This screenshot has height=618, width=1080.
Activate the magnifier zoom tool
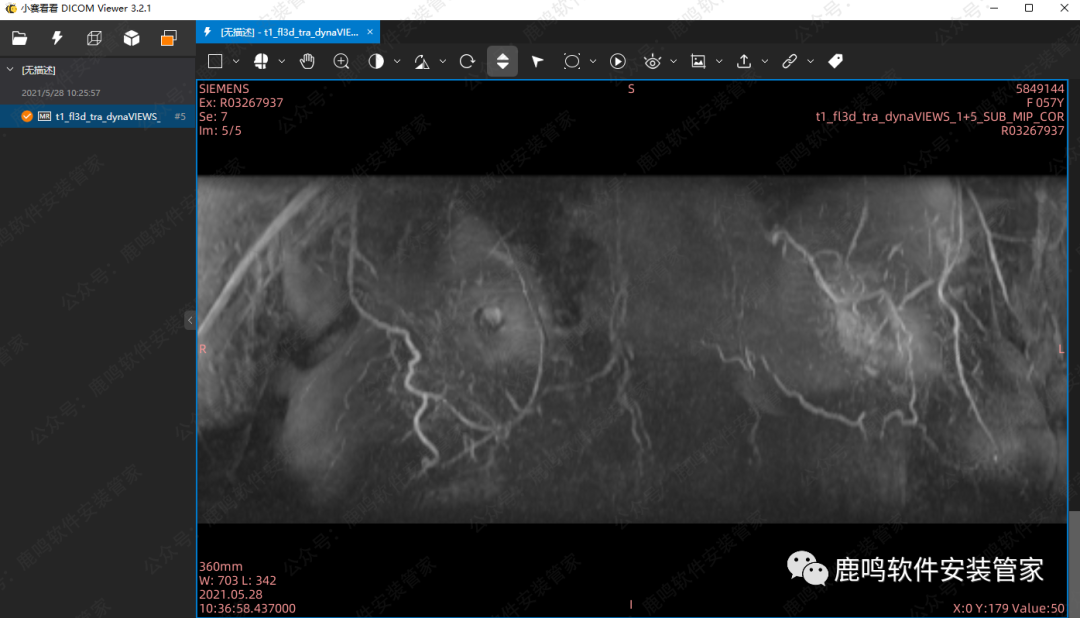point(341,61)
